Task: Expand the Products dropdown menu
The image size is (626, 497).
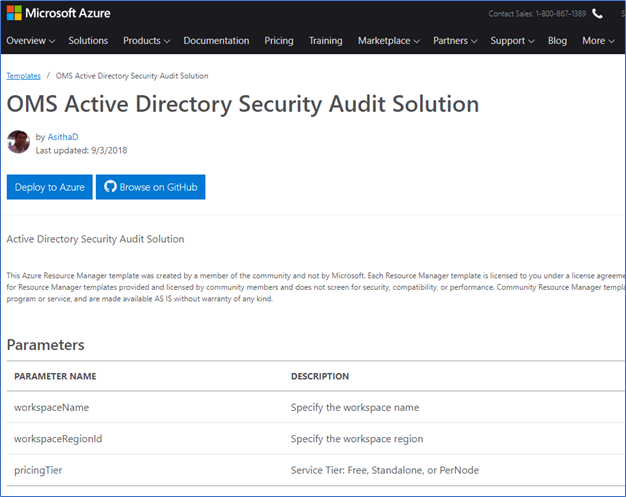Action: pyautogui.click(x=147, y=41)
